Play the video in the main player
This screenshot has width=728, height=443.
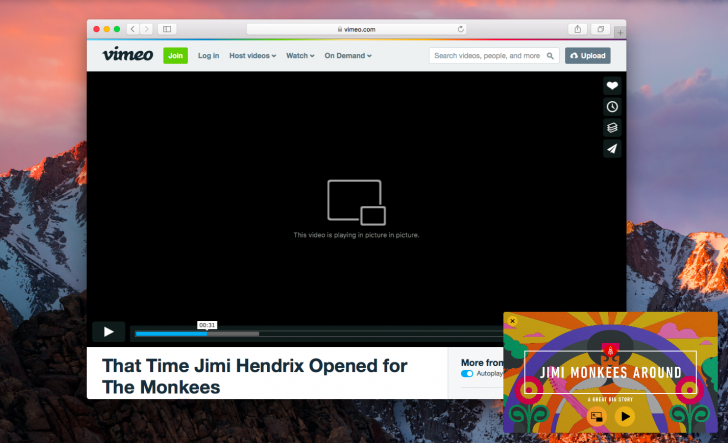[109, 332]
